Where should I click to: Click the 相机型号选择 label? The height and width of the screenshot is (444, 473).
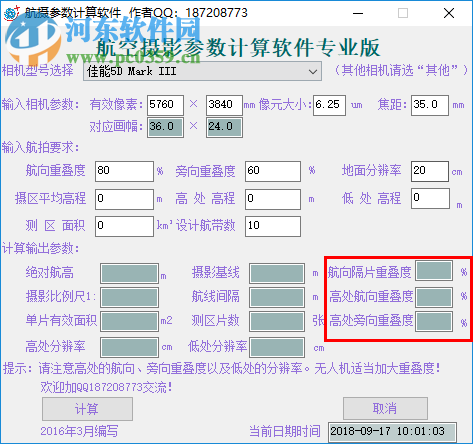click(37, 70)
